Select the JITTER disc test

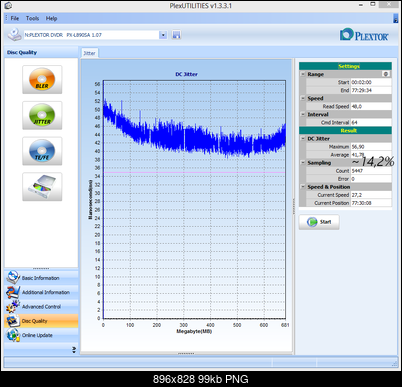tap(42, 115)
